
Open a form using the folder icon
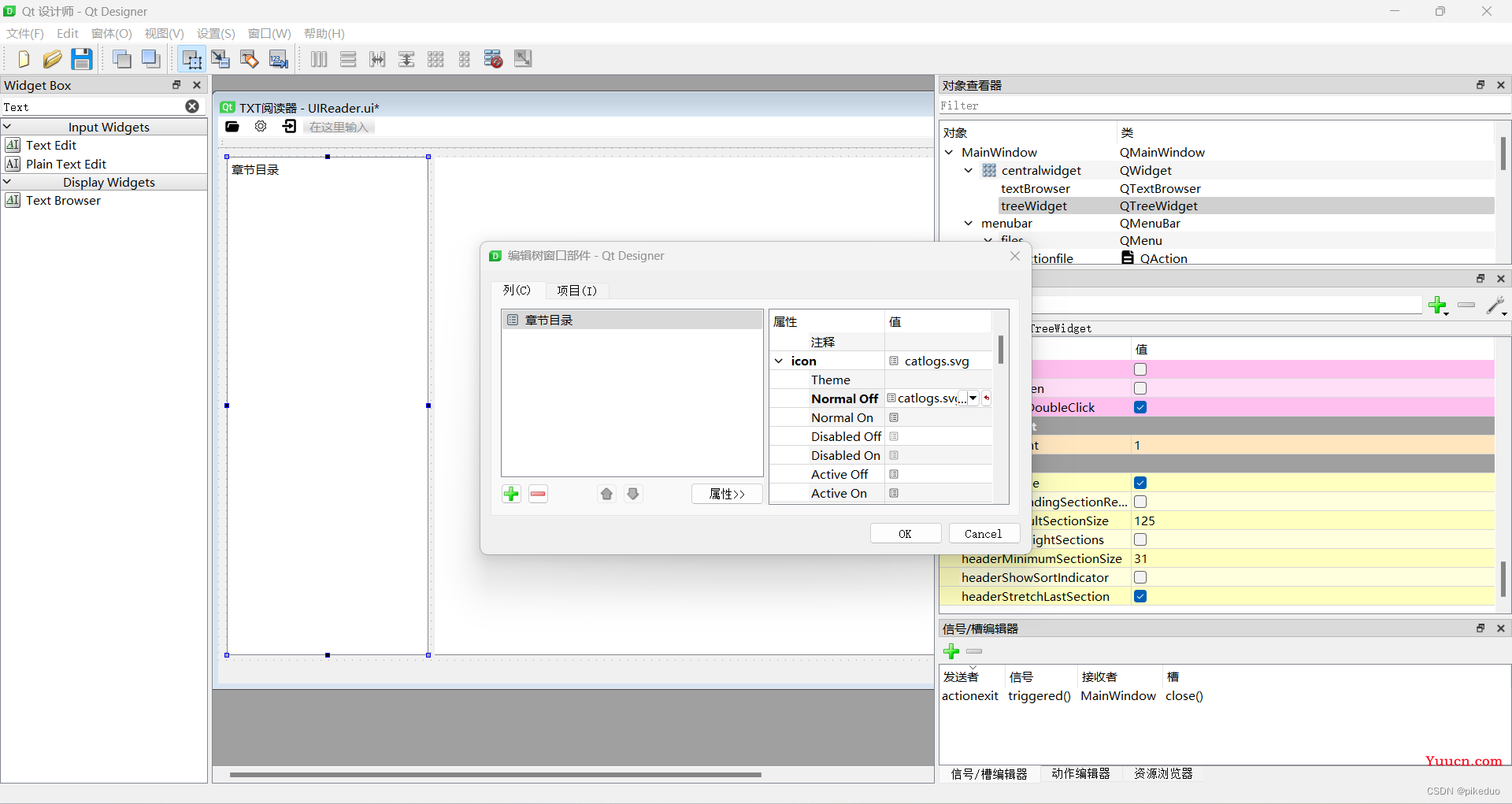tap(52, 59)
